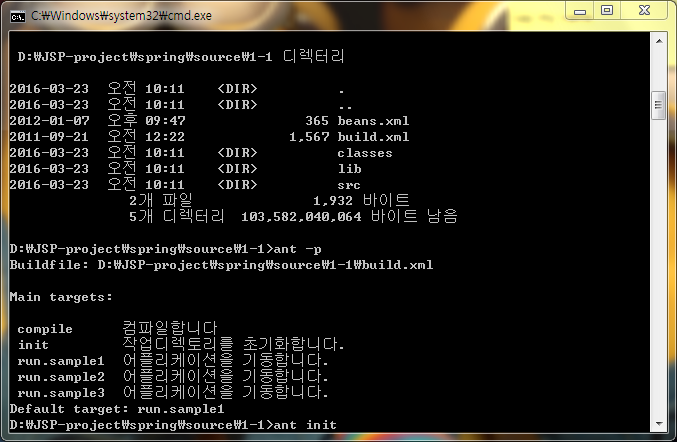Minimize the cmd.exe window
Screen dimensions: 677x442
[x=580, y=10]
